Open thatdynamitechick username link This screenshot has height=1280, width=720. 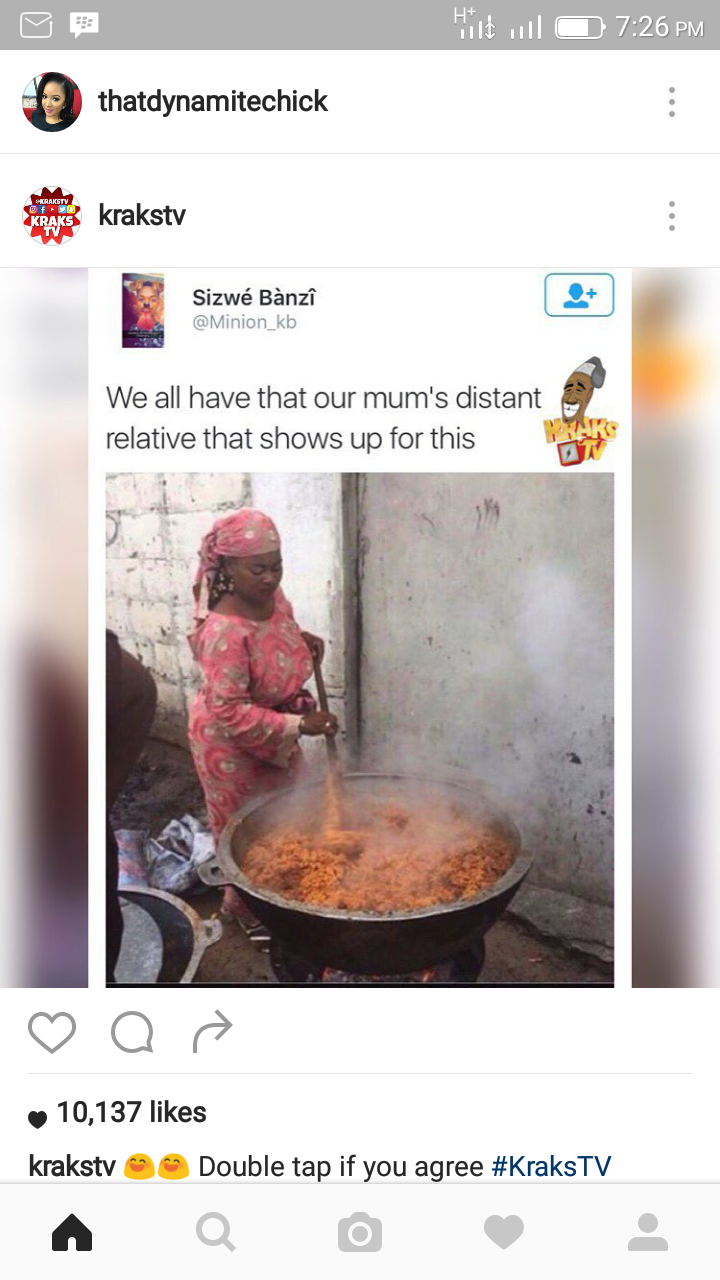[x=213, y=101]
